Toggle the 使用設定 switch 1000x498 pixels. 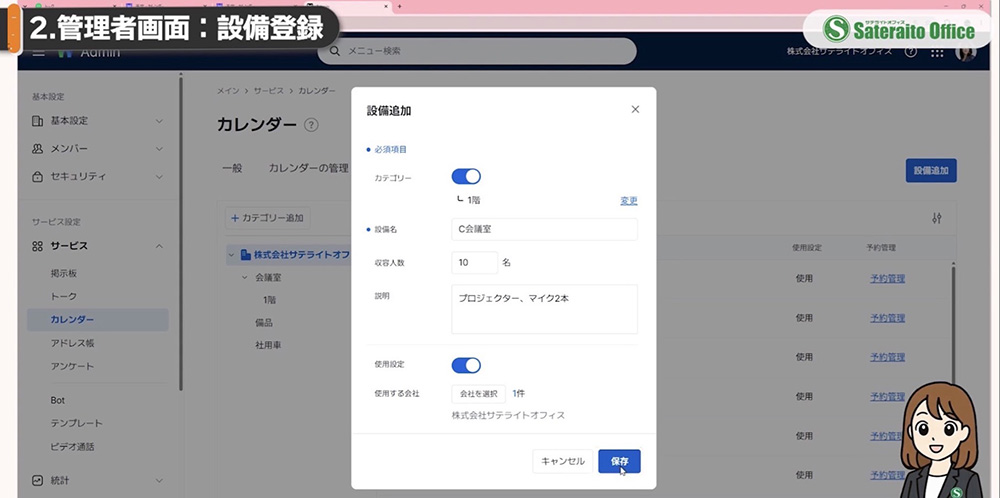pyautogui.click(x=466, y=365)
